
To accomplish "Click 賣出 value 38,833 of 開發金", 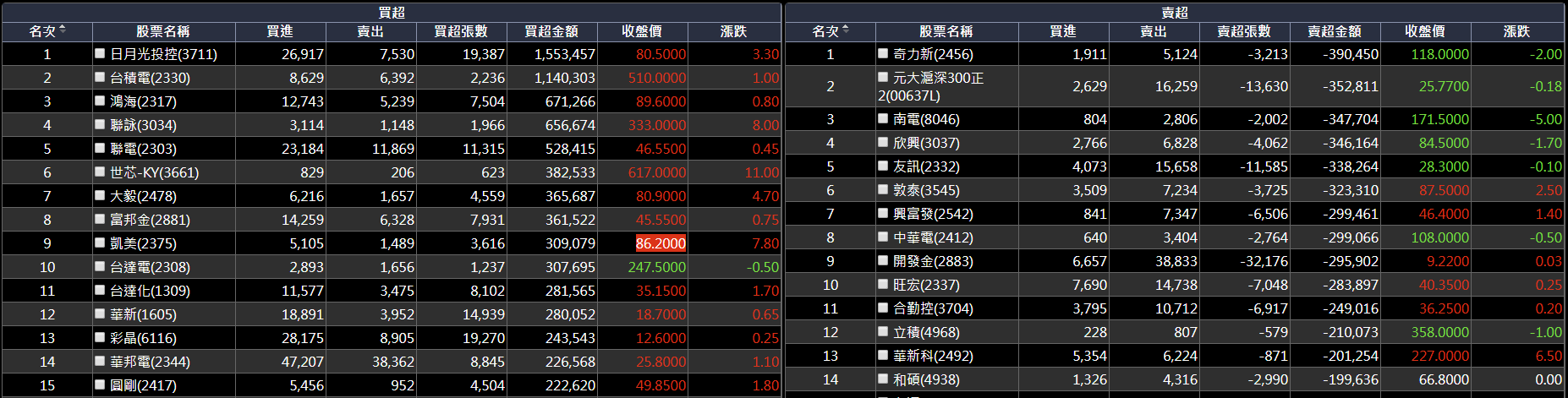I will pyautogui.click(x=1176, y=261).
